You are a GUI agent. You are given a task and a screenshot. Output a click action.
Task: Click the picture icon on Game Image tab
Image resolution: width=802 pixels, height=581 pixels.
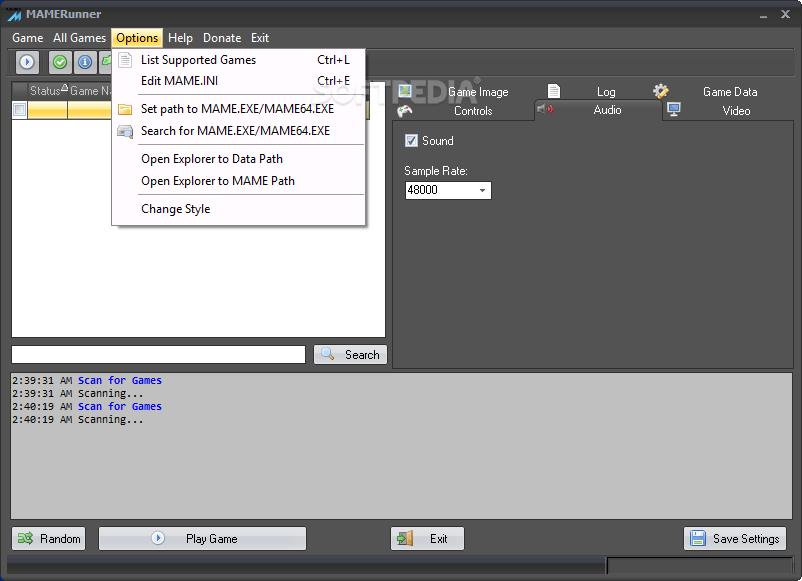pyautogui.click(x=405, y=91)
